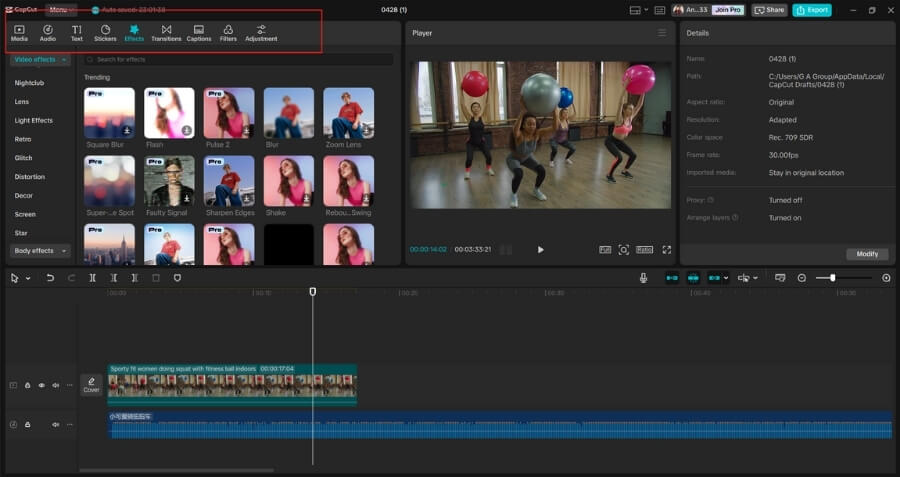Download the Flash effect
Image resolution: width=900 pixels, height=477 pixels.
point(187,131)
